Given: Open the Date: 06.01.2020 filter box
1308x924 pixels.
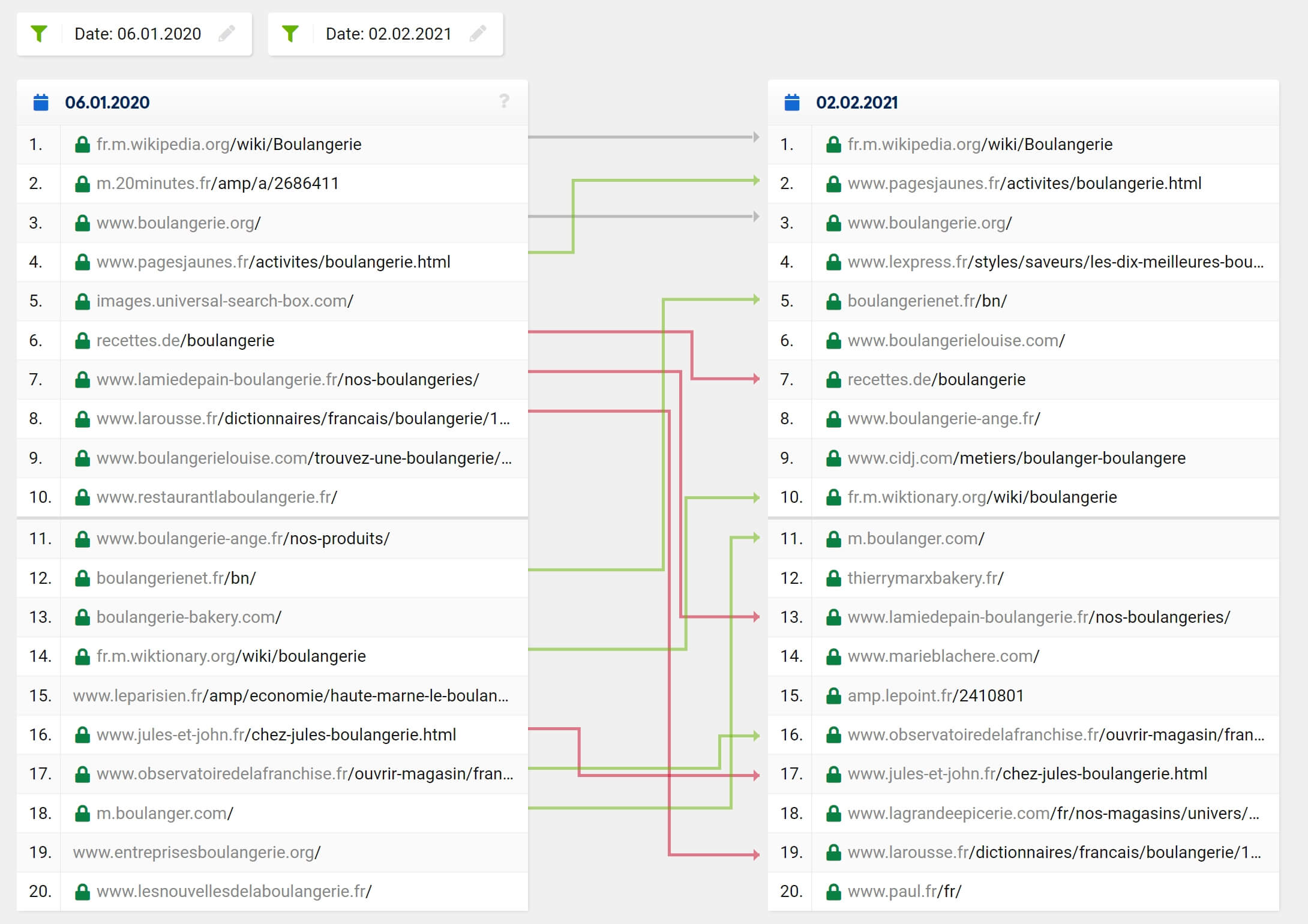Looking at the screenshot, I should 134,34.
